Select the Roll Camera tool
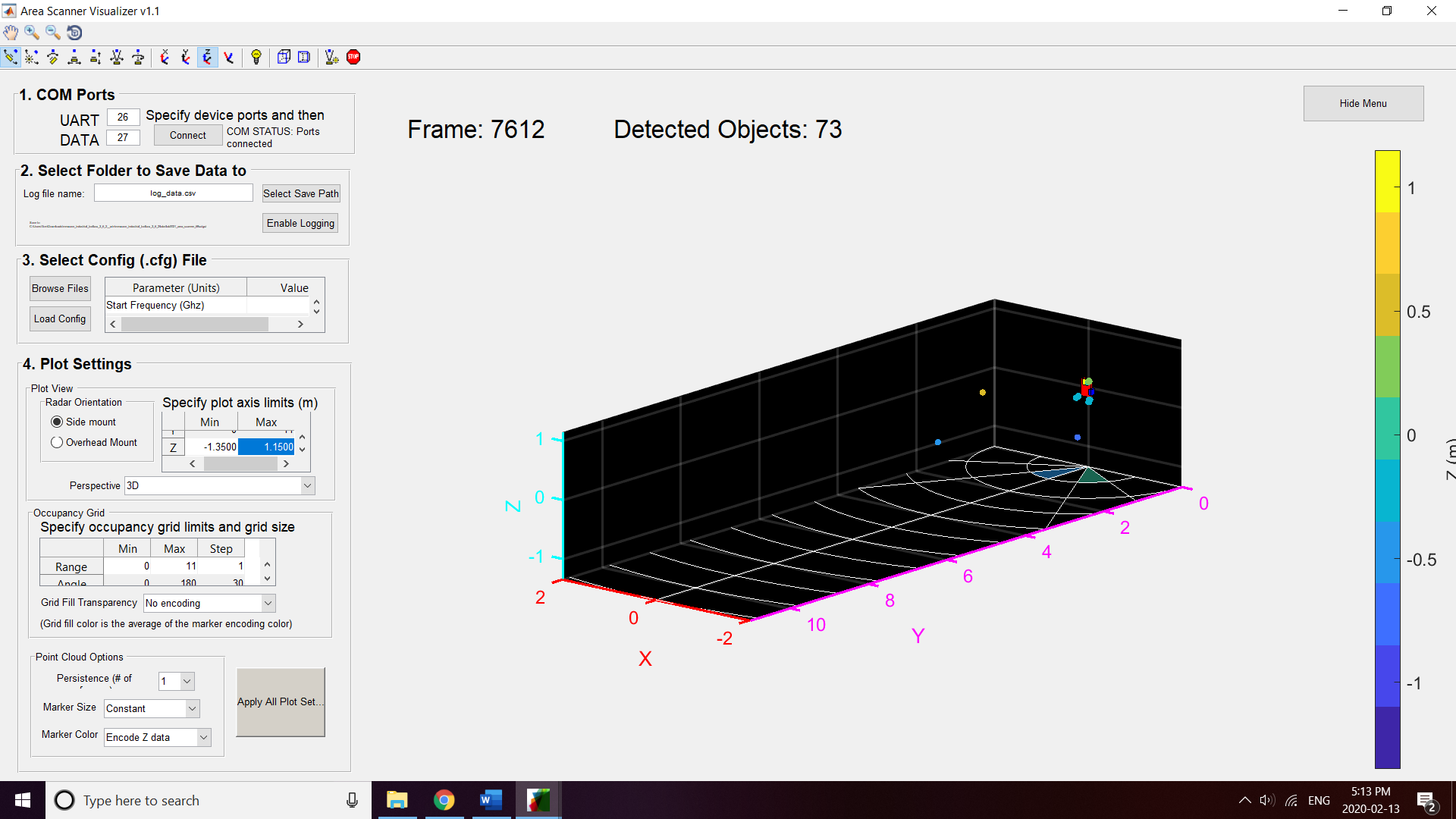1456x819 pixels. click(138, 58)
